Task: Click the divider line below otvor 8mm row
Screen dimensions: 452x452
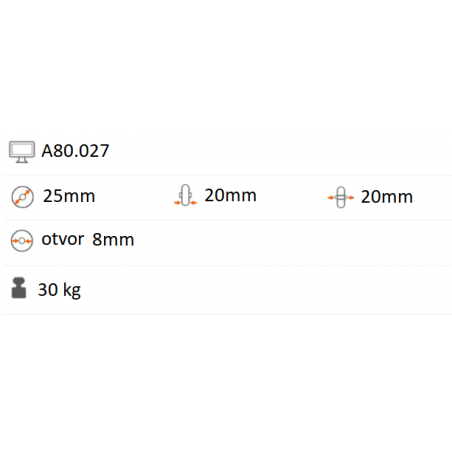Action: click(228, 266)
